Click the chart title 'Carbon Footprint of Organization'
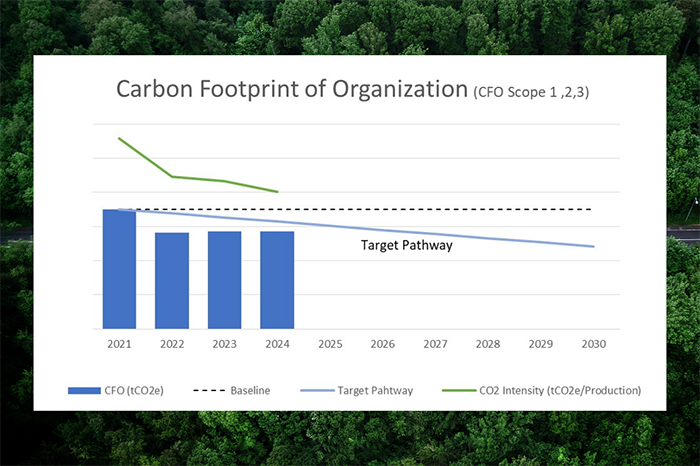 (292, 89)
